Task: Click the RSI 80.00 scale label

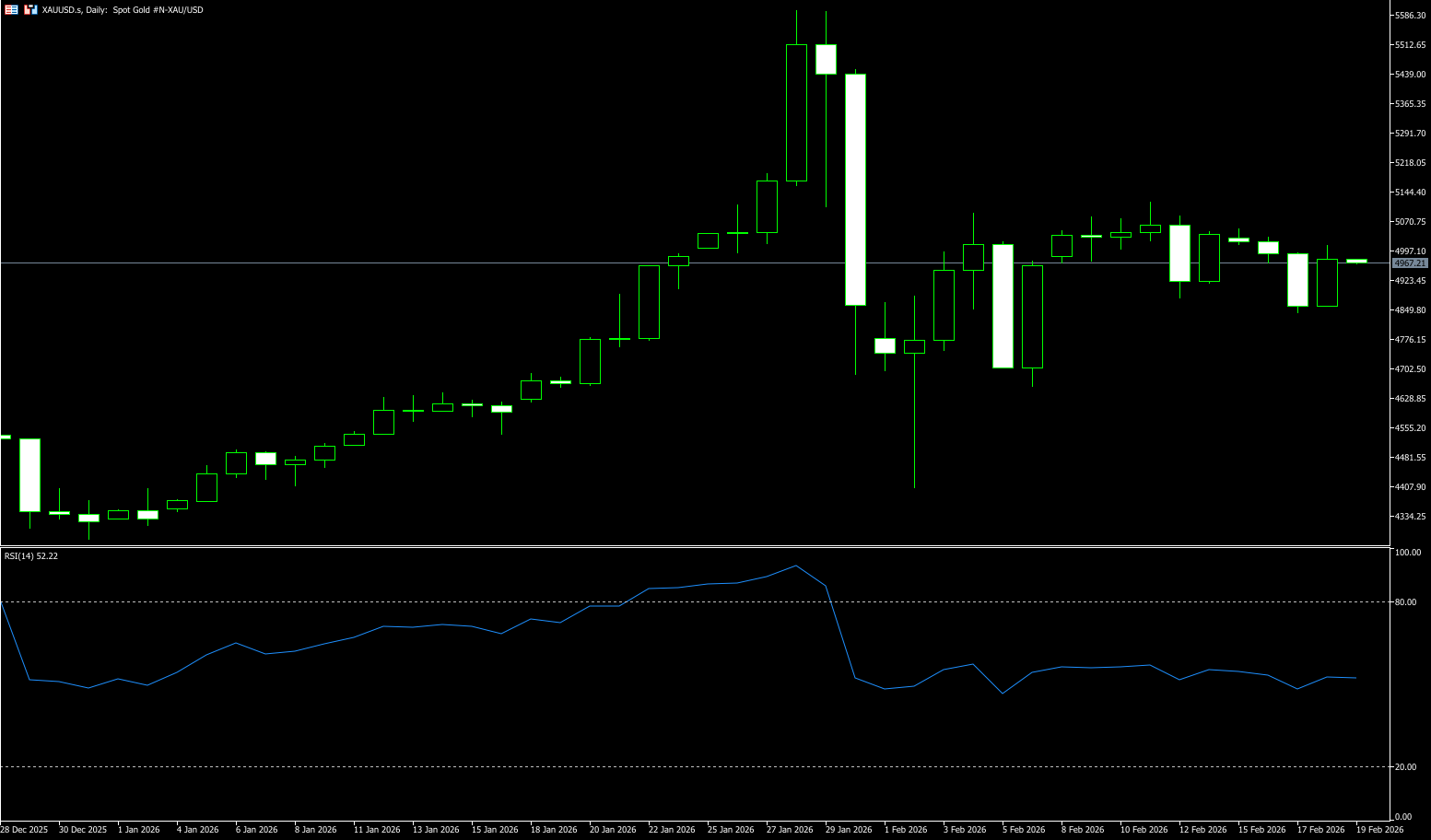Action: pyautogui.click(x=1407, y=602)
